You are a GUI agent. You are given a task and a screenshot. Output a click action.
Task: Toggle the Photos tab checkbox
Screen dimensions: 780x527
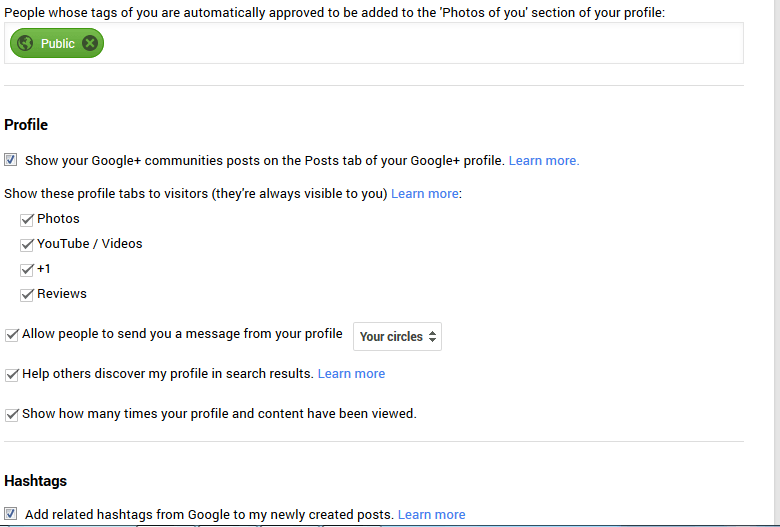coord(26,219)
